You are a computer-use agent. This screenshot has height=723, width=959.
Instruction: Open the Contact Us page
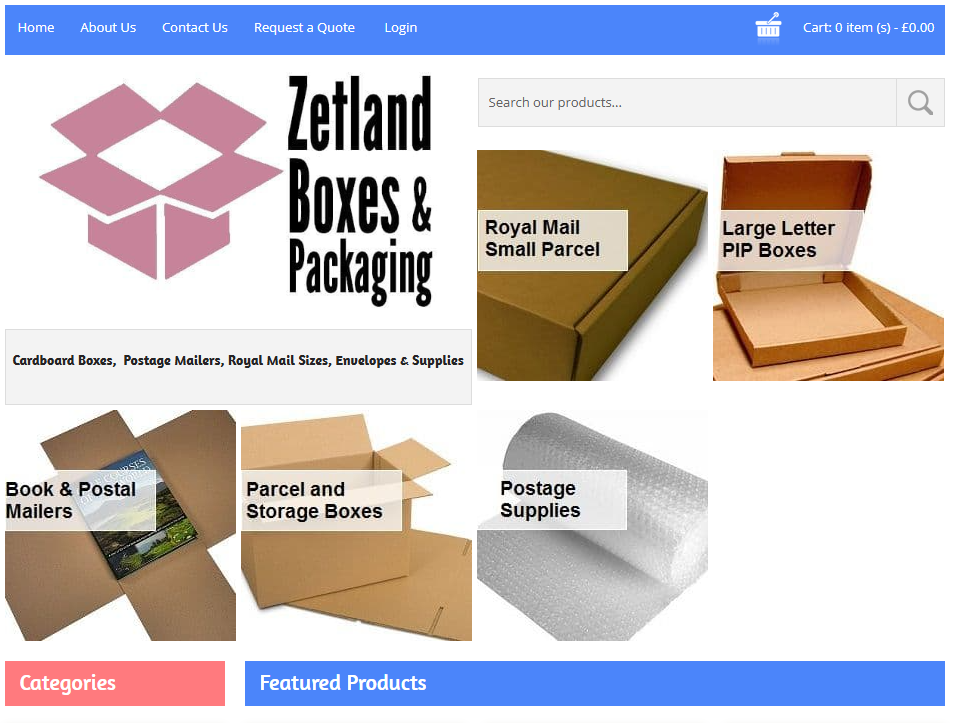[x=194, y=28]
